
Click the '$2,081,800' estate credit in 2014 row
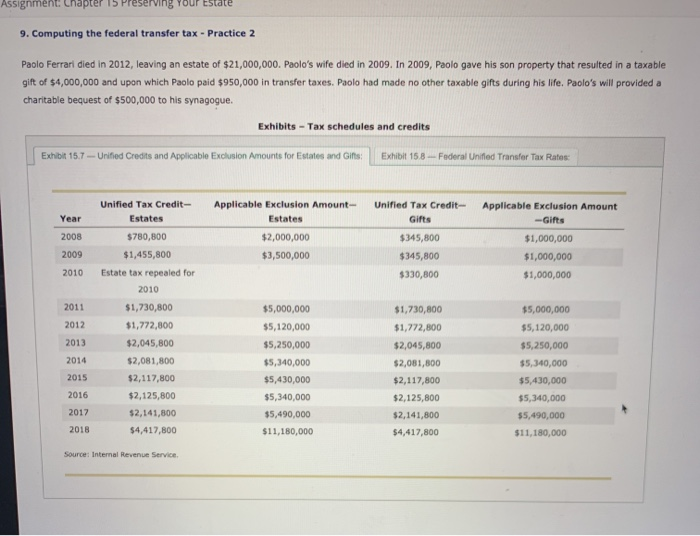(x=151, y=361)
